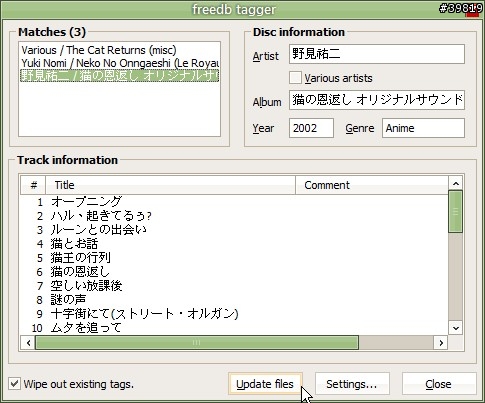Enable the Various artists checkbox
This screenshot has width=485, height=403.
[295, 78]
